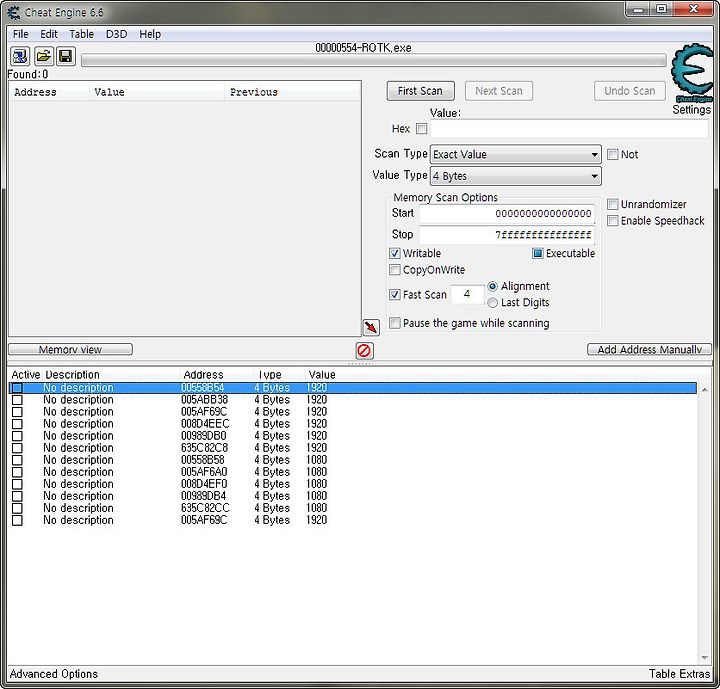Open the Table menu
The height and width of the screenshot is (689, 720).
pyautogui.click(x=82, y=34)
